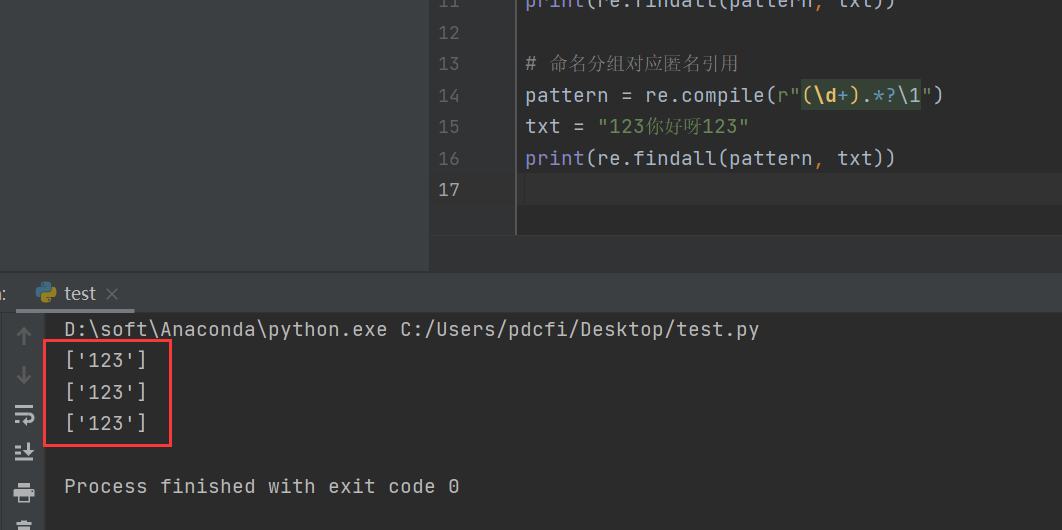
Task: Toggle soft-wrap in the run console
Action: coord(24,414)
